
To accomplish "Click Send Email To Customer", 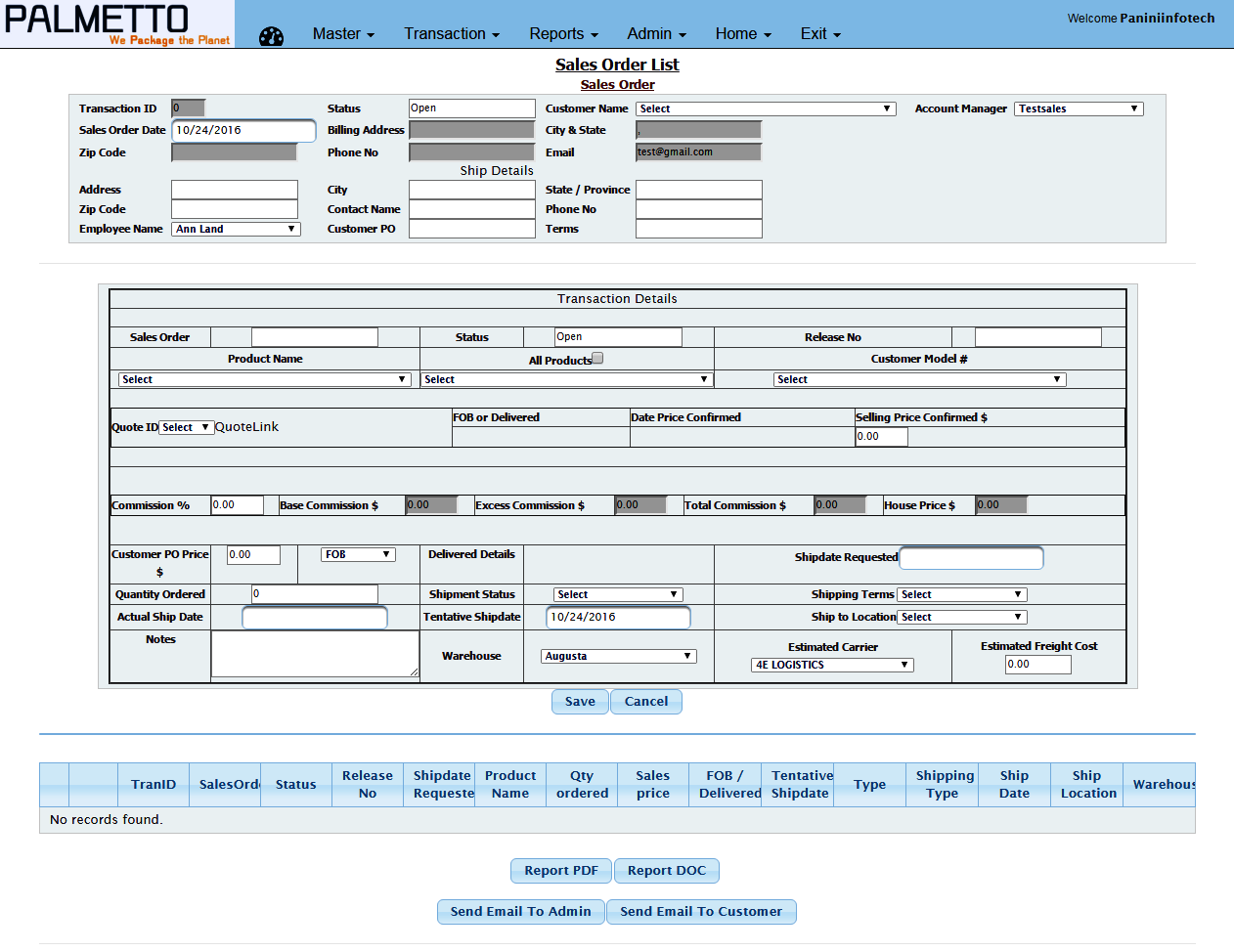I will pos(701,912).
